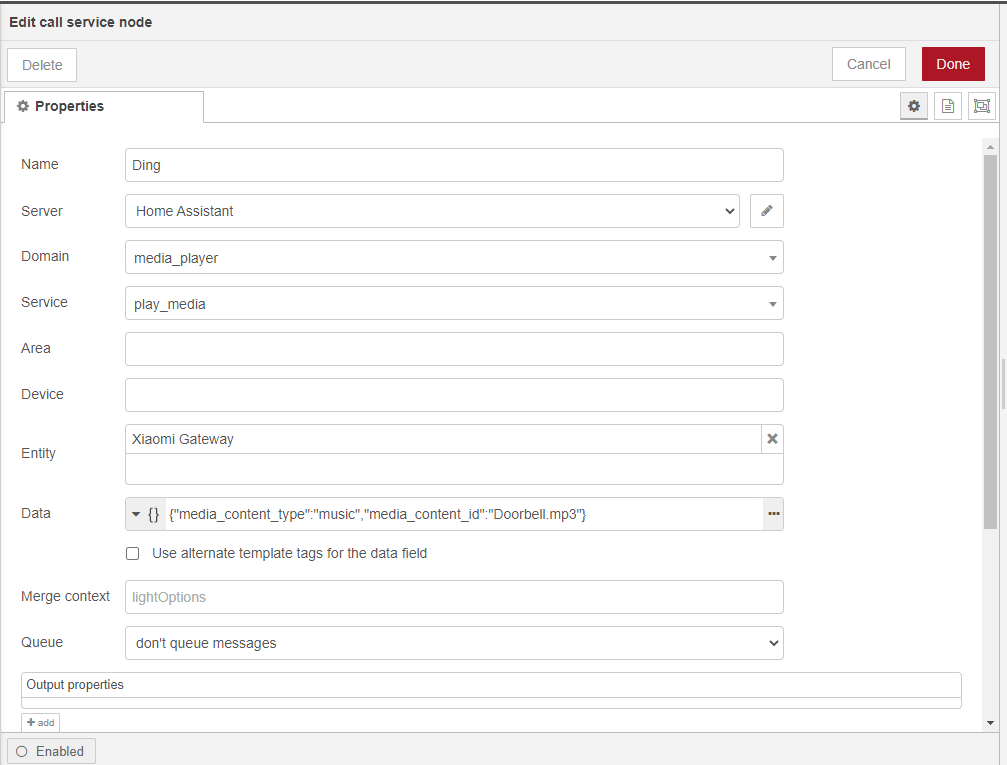This screenshot has width=1007, height=765.
Task: Open the Domain media_player dropdown arrow
Action: [773, 258]
